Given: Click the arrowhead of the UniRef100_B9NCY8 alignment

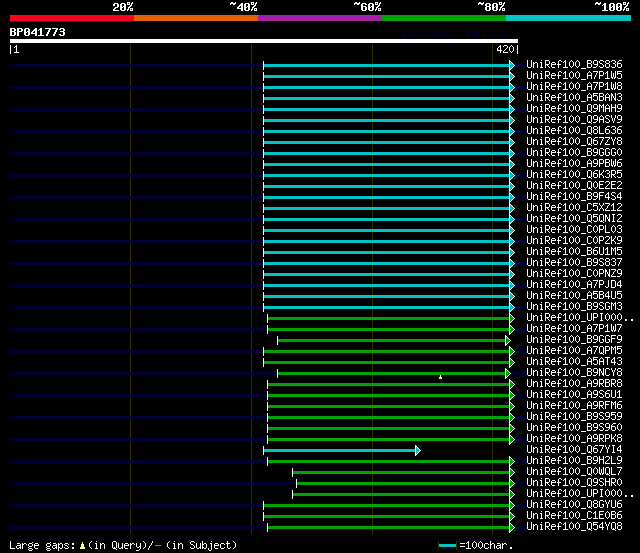Looking at the screenshot, I should pos(508,373).
